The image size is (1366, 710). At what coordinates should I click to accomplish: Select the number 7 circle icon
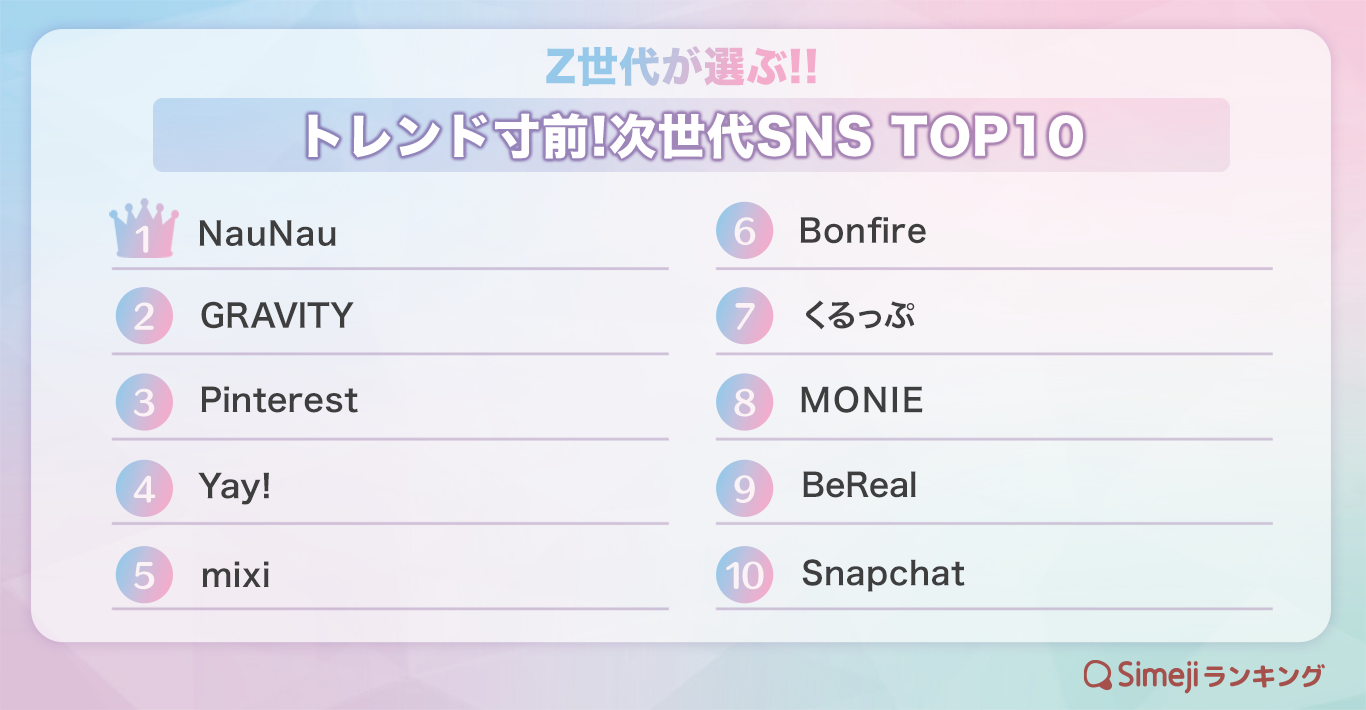click(x=745, y=316)
